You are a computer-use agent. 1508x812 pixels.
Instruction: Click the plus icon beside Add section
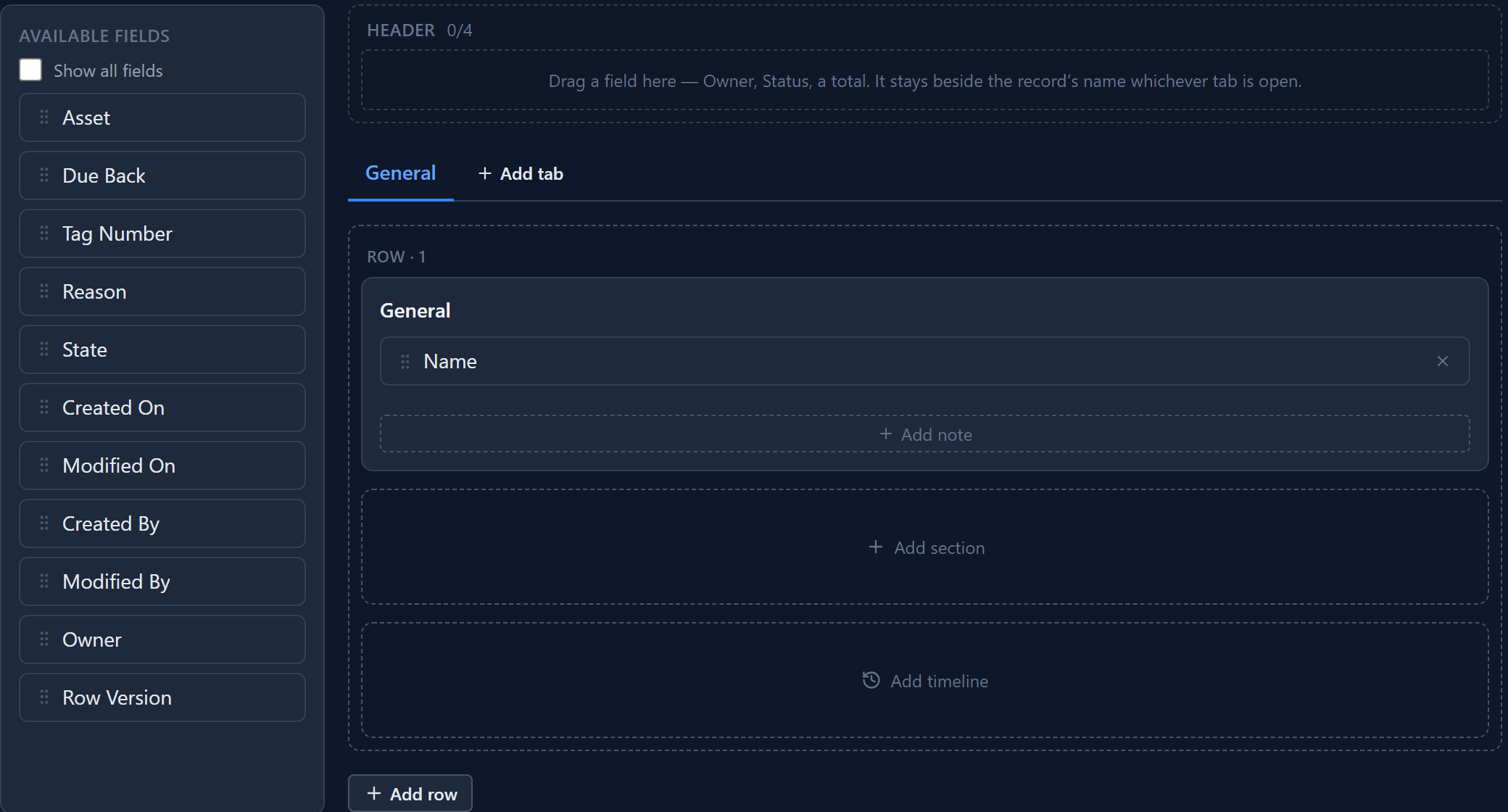click(x=876, y=547)
